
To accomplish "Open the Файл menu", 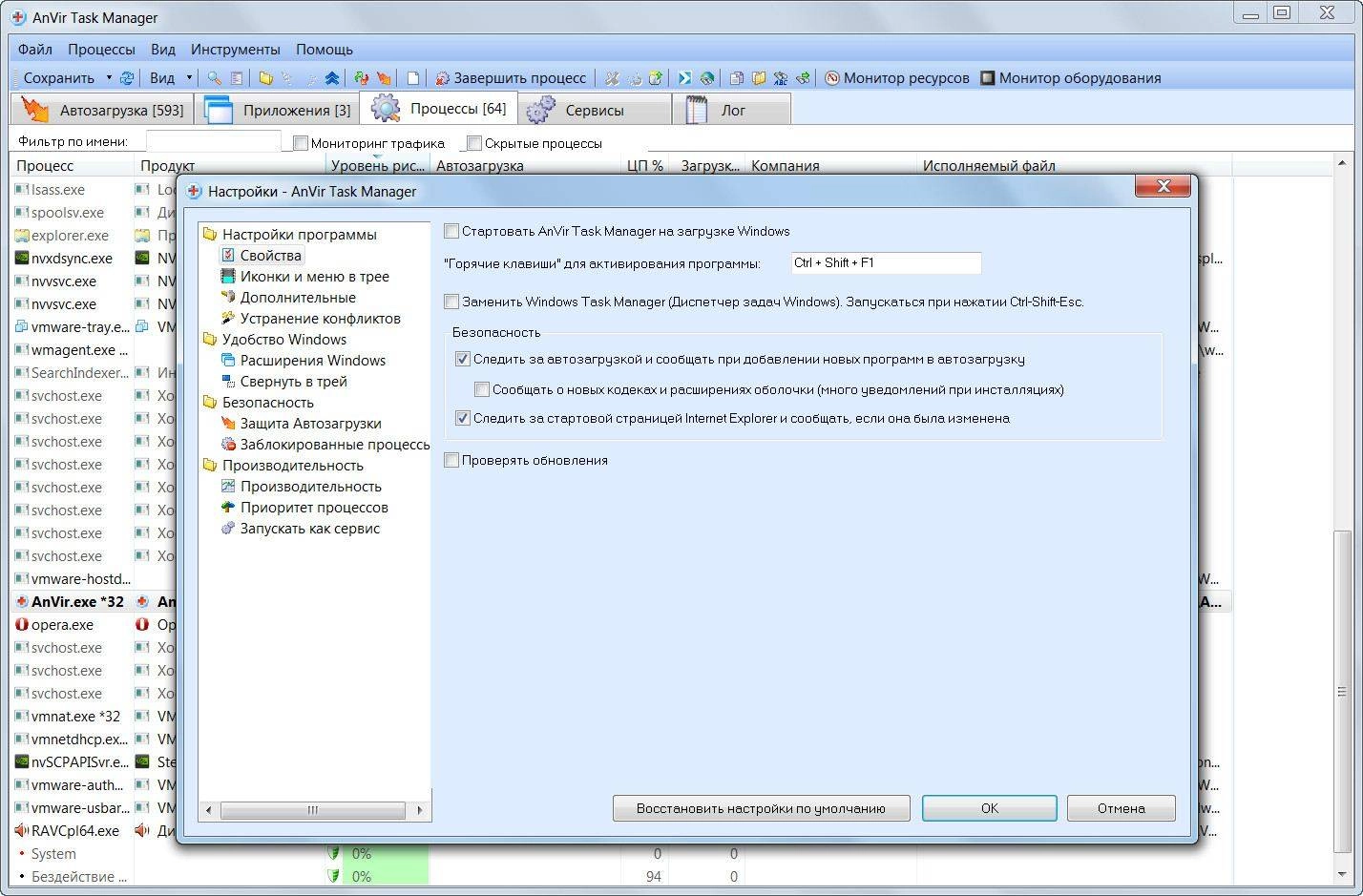I will tap(35, 49).
